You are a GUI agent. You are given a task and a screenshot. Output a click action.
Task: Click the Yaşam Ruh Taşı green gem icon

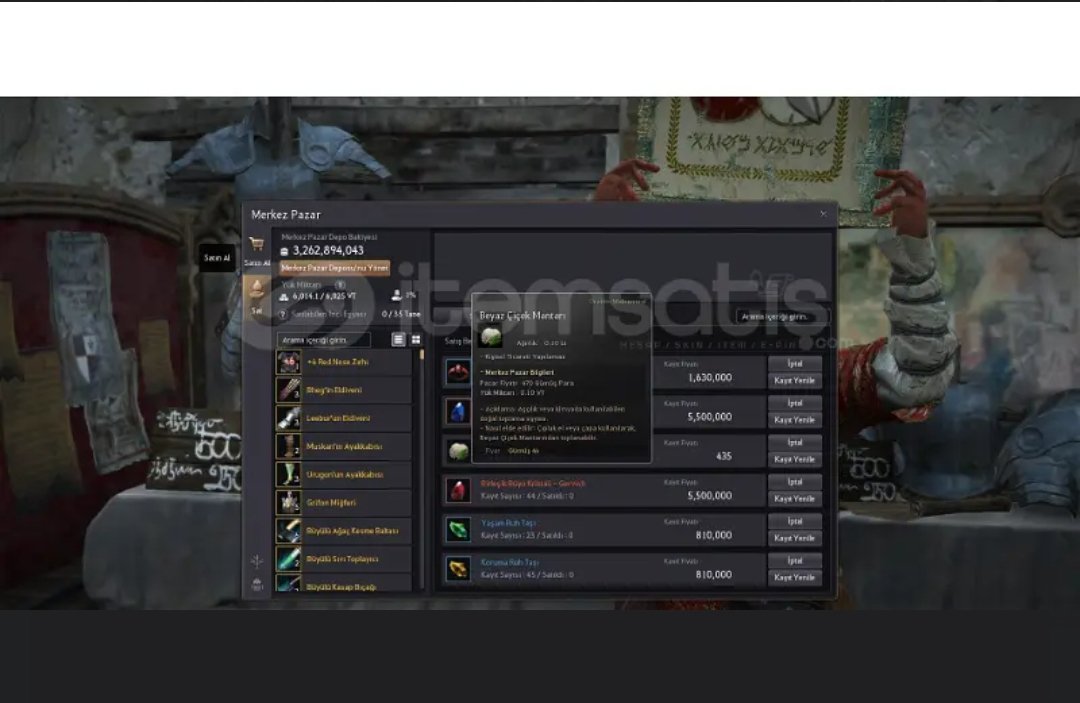coord(458,529)
